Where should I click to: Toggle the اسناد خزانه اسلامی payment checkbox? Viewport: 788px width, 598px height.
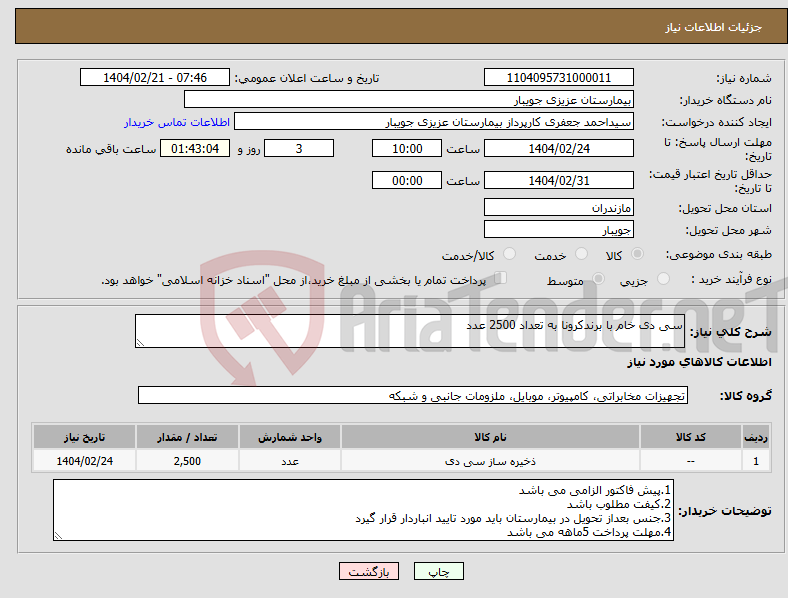point(501,278)
